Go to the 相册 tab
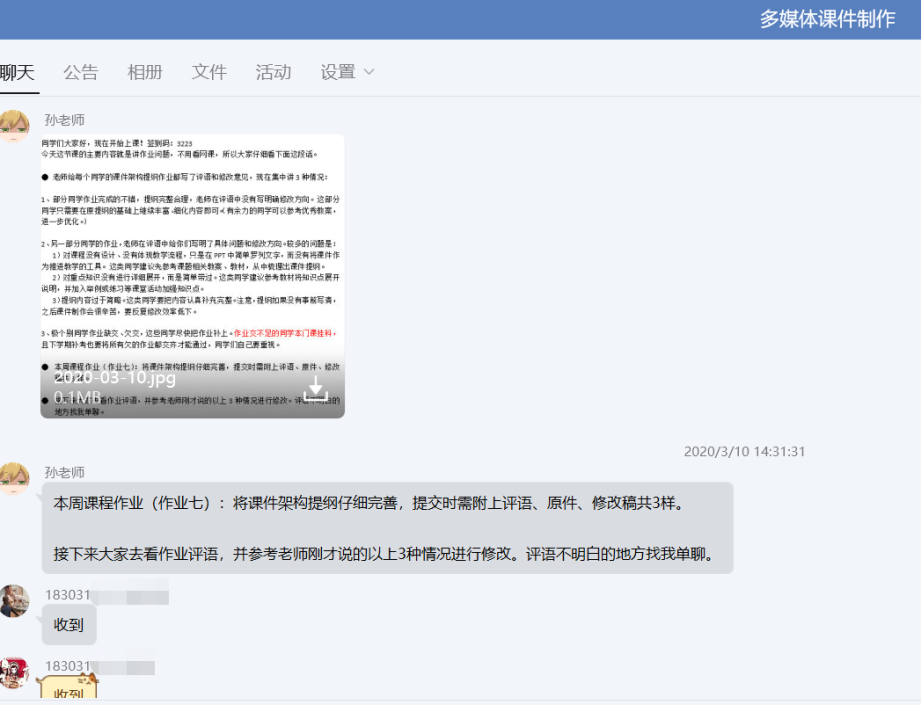Viewport: 921px width, 705px height. point(145,72)
